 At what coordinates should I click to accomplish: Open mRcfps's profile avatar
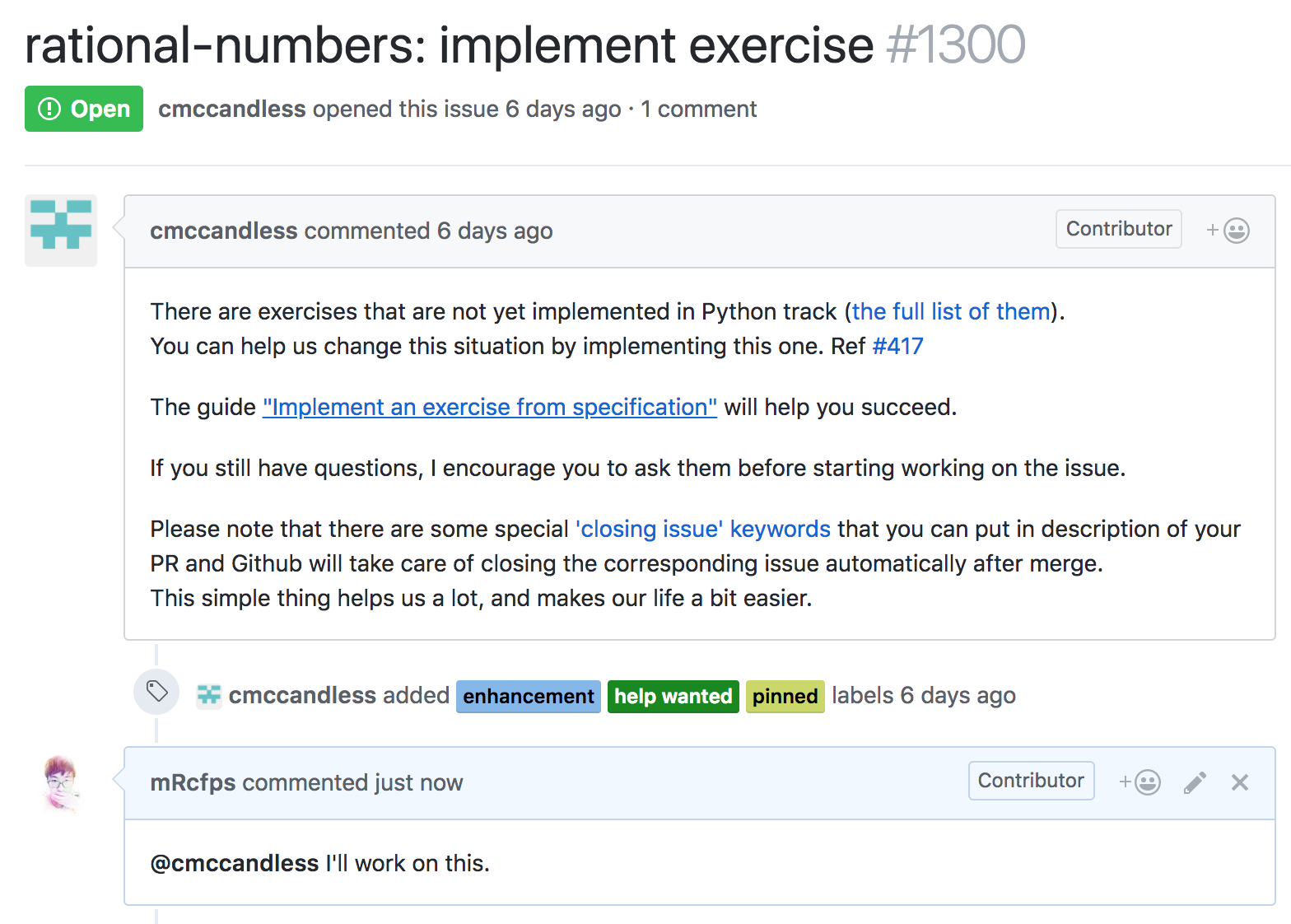(61, 782)
